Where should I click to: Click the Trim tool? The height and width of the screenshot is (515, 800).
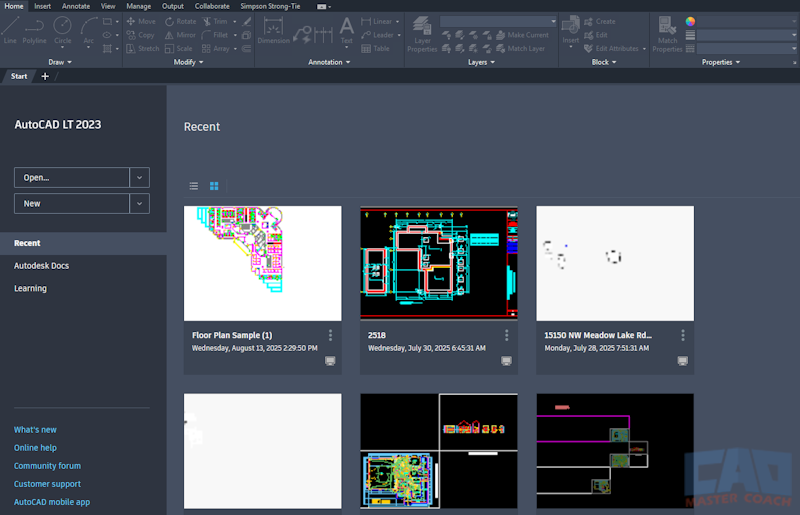coord(215,21)
